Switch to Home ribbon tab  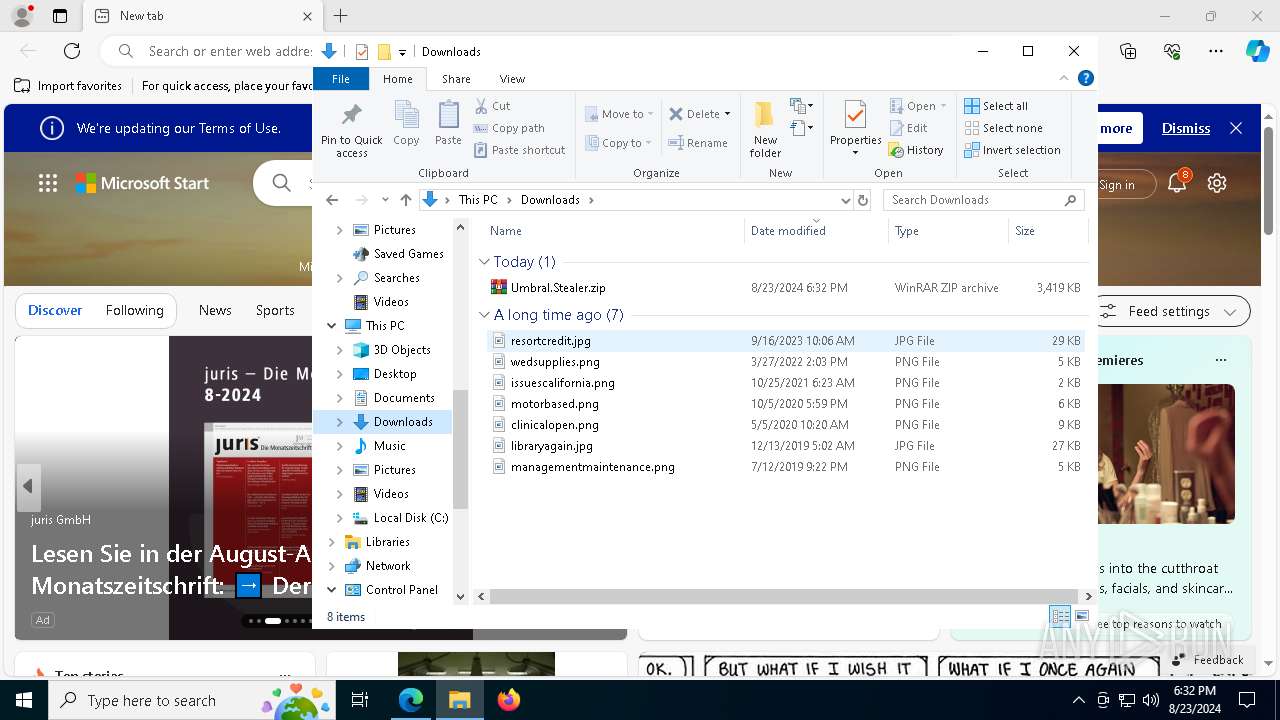397,79
